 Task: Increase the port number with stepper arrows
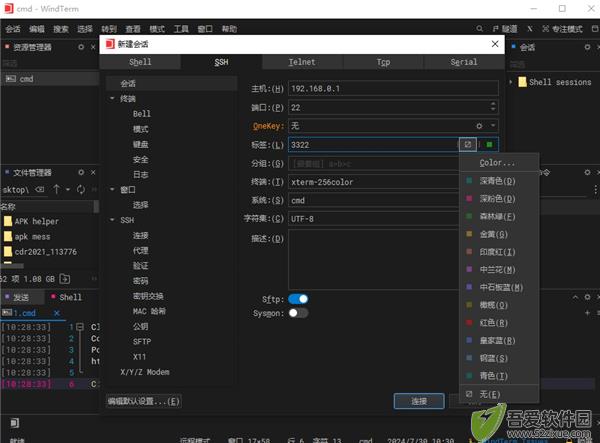493,104
